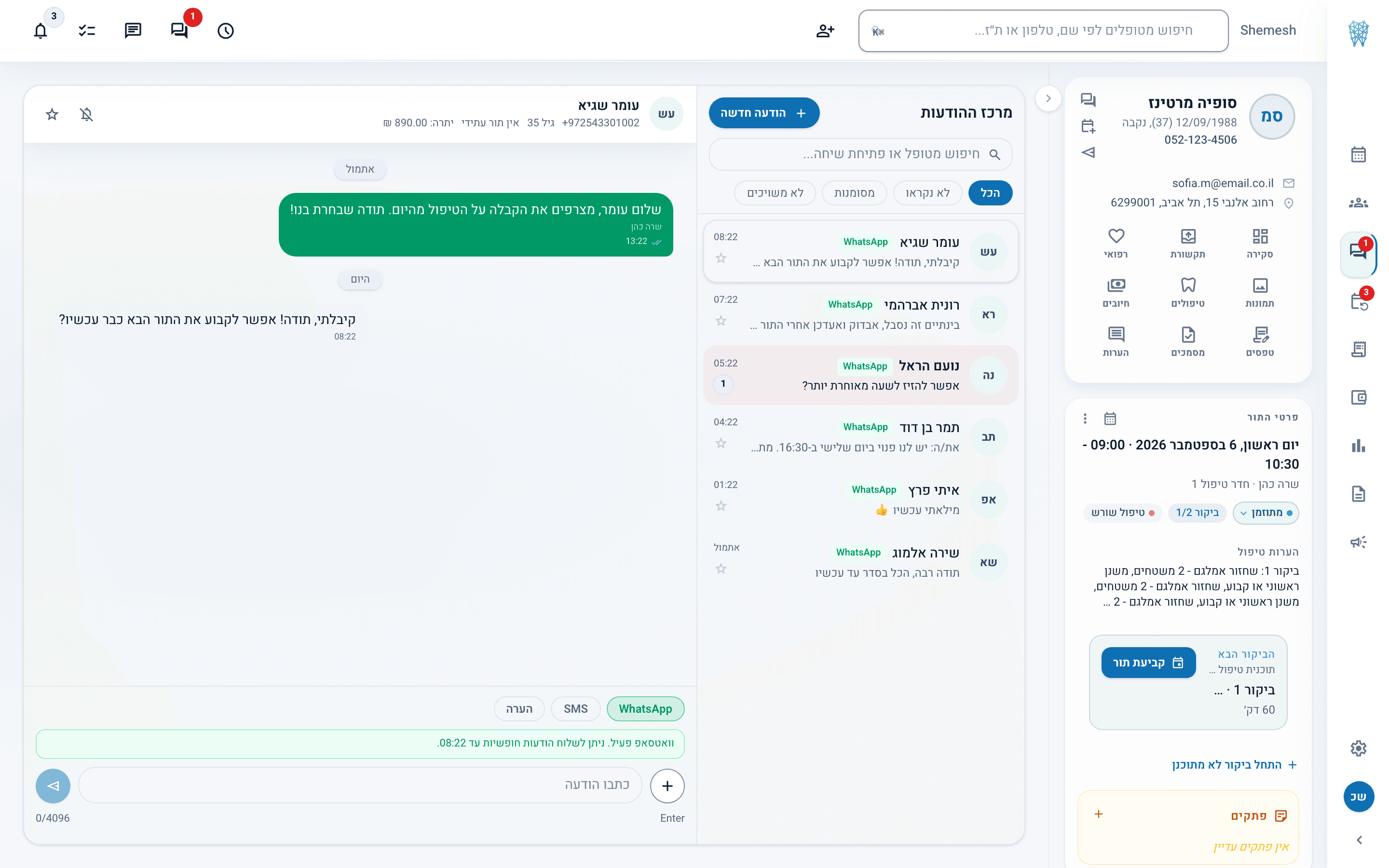Viewport: 1389px width, 868px height.
Task: Star the תמר בן דוד conversation
Action: 721,443
